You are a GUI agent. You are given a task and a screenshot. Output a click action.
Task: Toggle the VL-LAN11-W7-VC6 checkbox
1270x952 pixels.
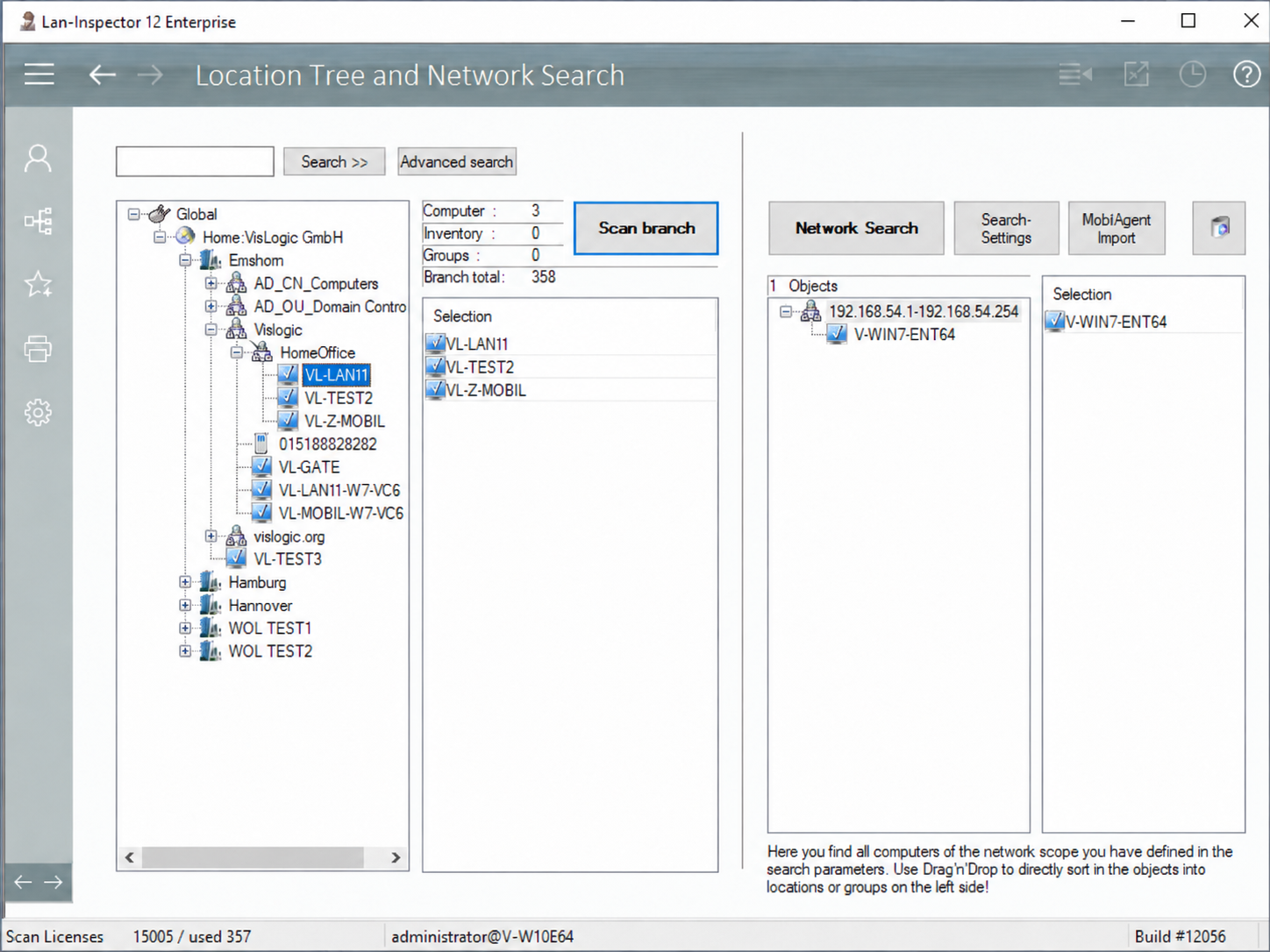[261, 490]
